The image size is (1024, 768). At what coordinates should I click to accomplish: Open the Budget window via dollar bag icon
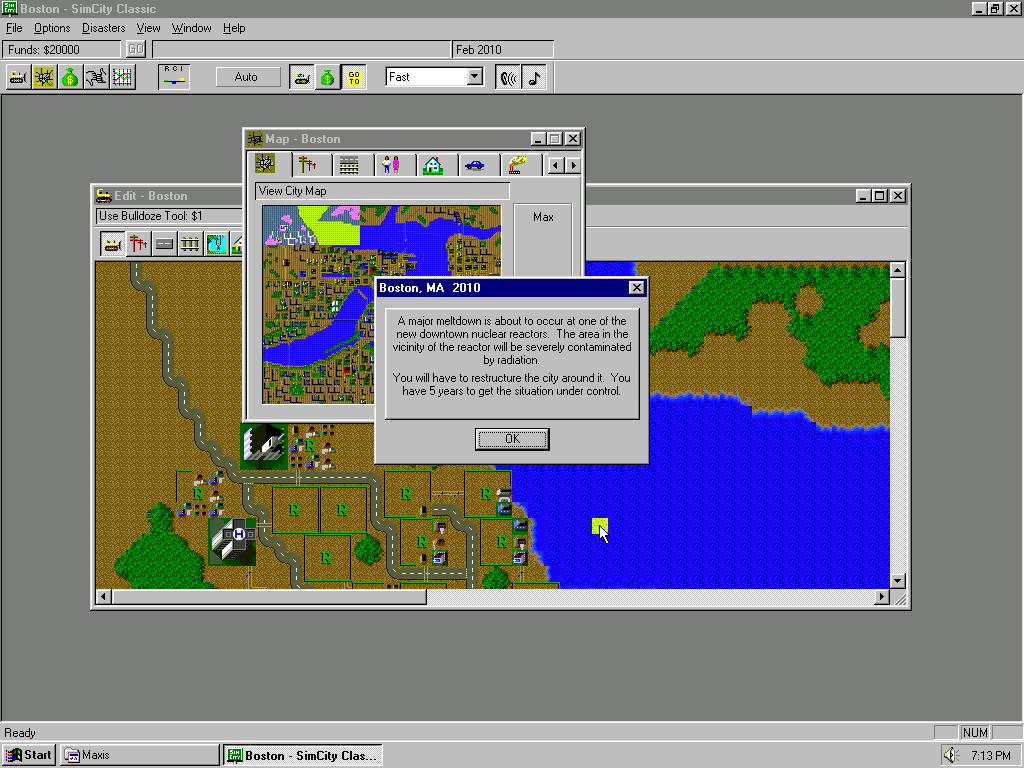click(x=68, y=76)
